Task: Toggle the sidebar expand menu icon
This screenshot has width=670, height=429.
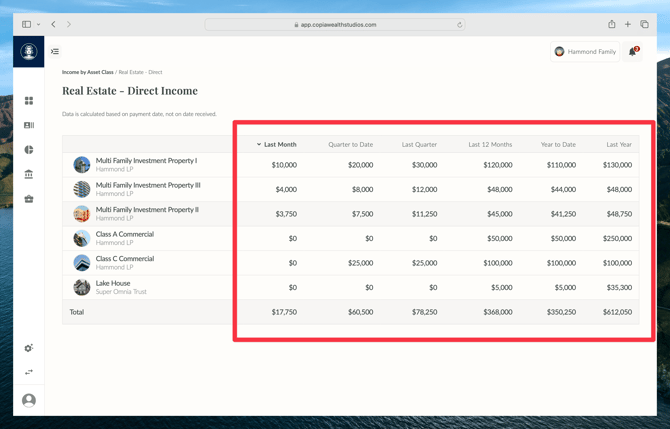Action: click(x=55, y=51)
